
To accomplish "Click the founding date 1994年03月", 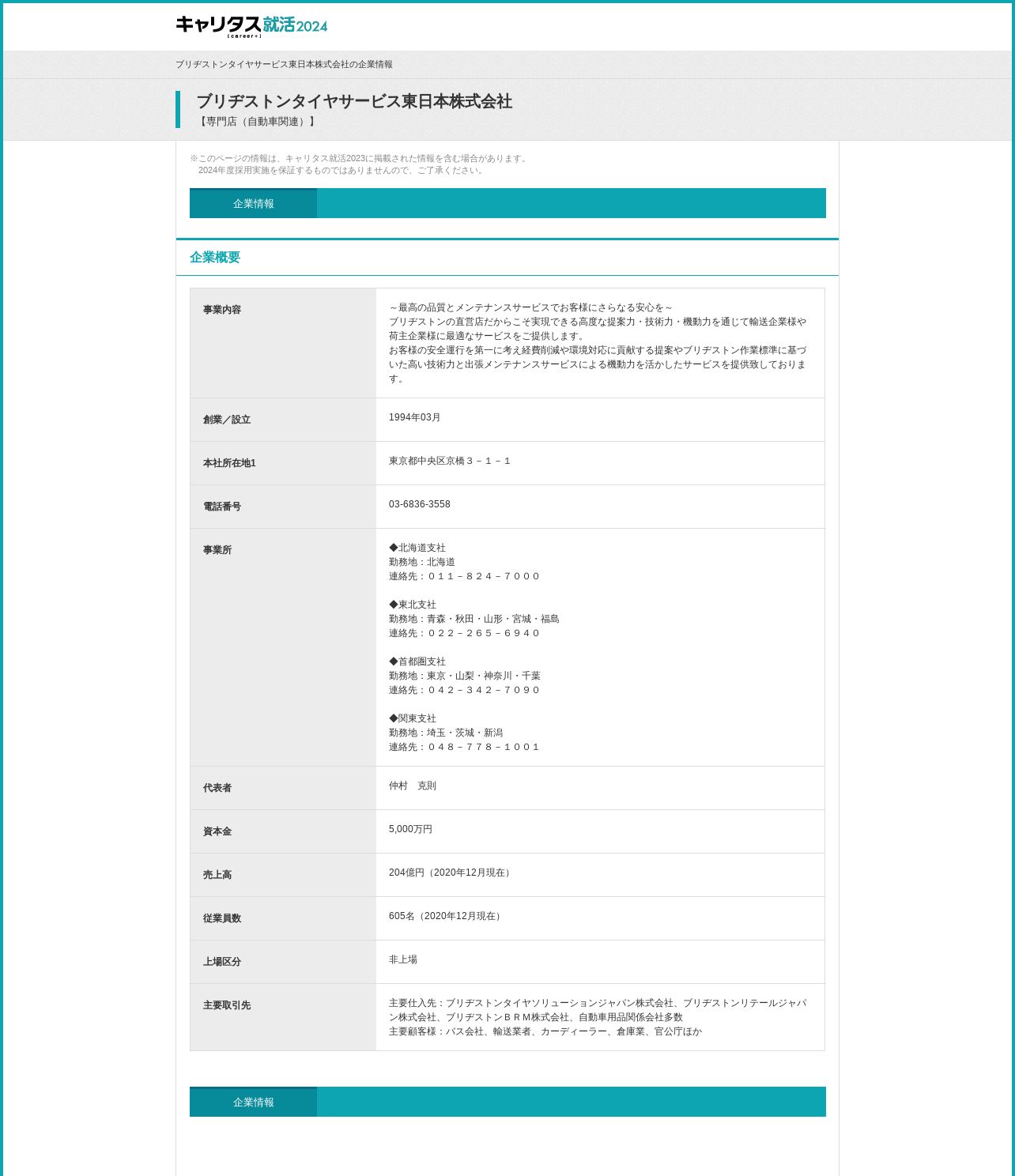I will [x=415, y=417].
